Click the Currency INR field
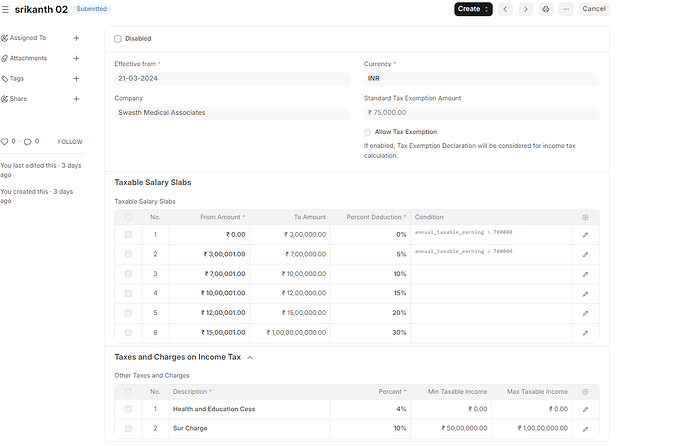The width and height of the screenshot is (690, 446). click(x=481, y=79)
